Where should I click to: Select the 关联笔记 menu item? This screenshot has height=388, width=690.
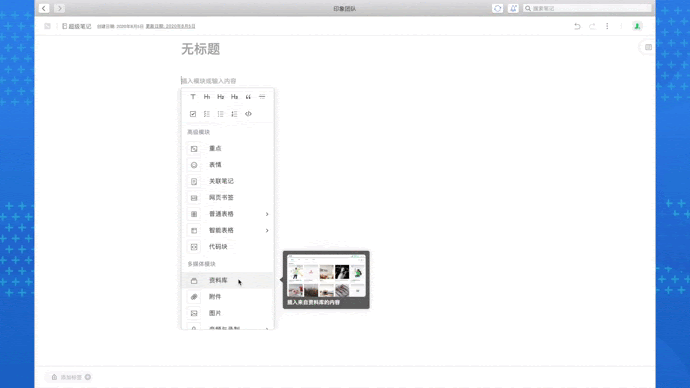(x=228, y=181)
